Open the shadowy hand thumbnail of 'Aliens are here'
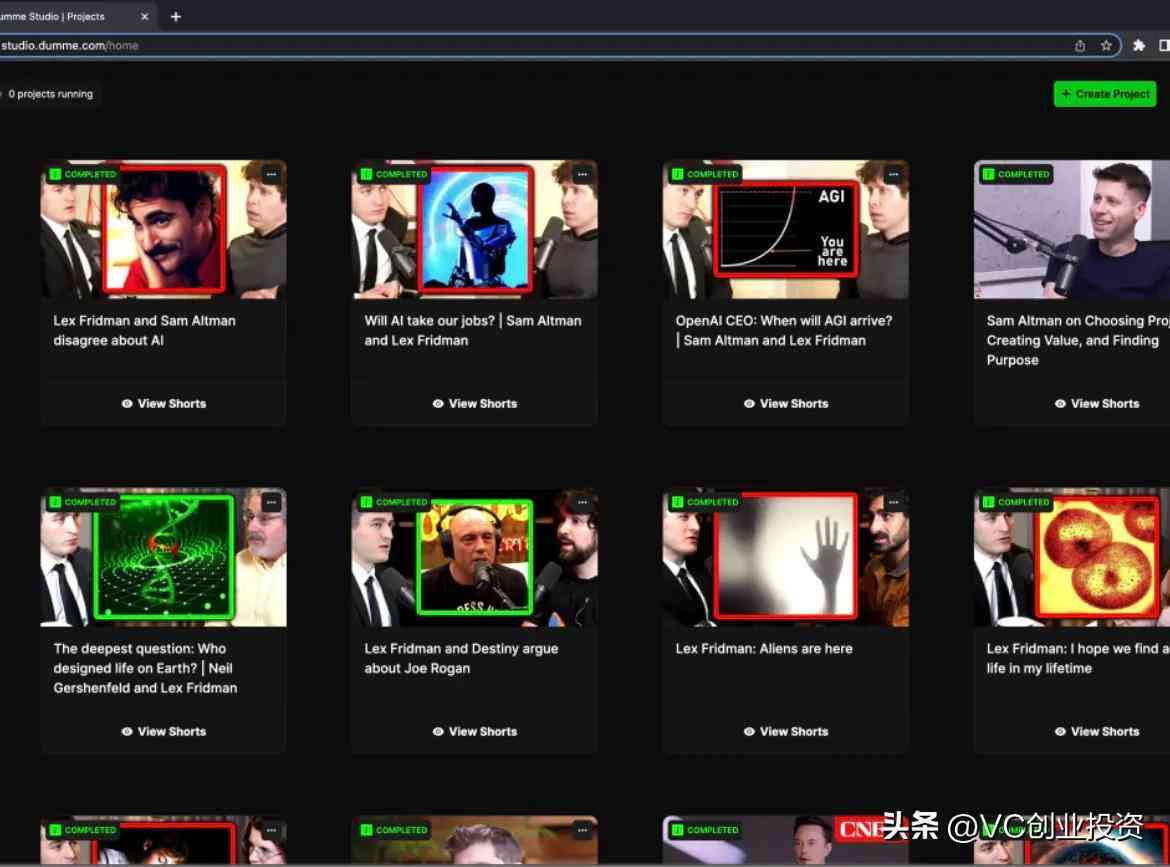 click(785, 555)
